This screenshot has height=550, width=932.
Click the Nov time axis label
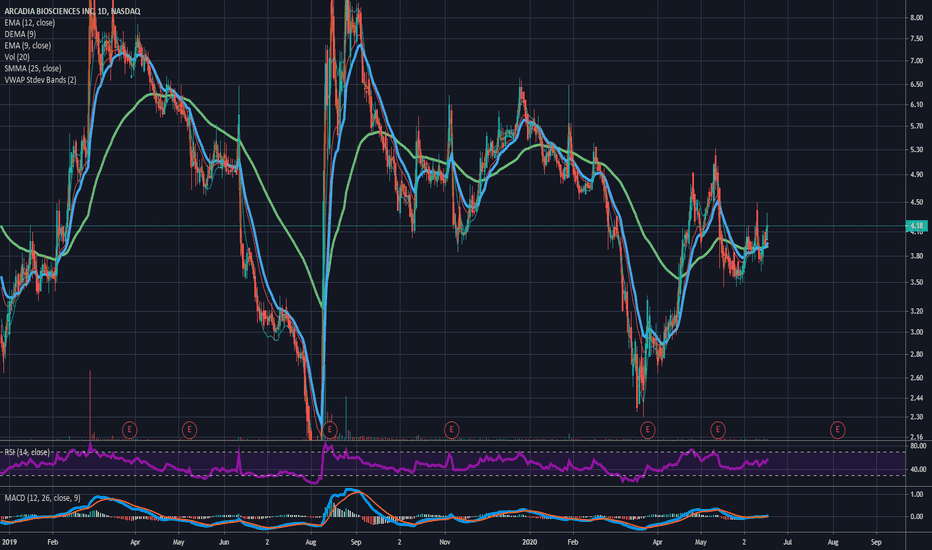(x=445, y=542)
